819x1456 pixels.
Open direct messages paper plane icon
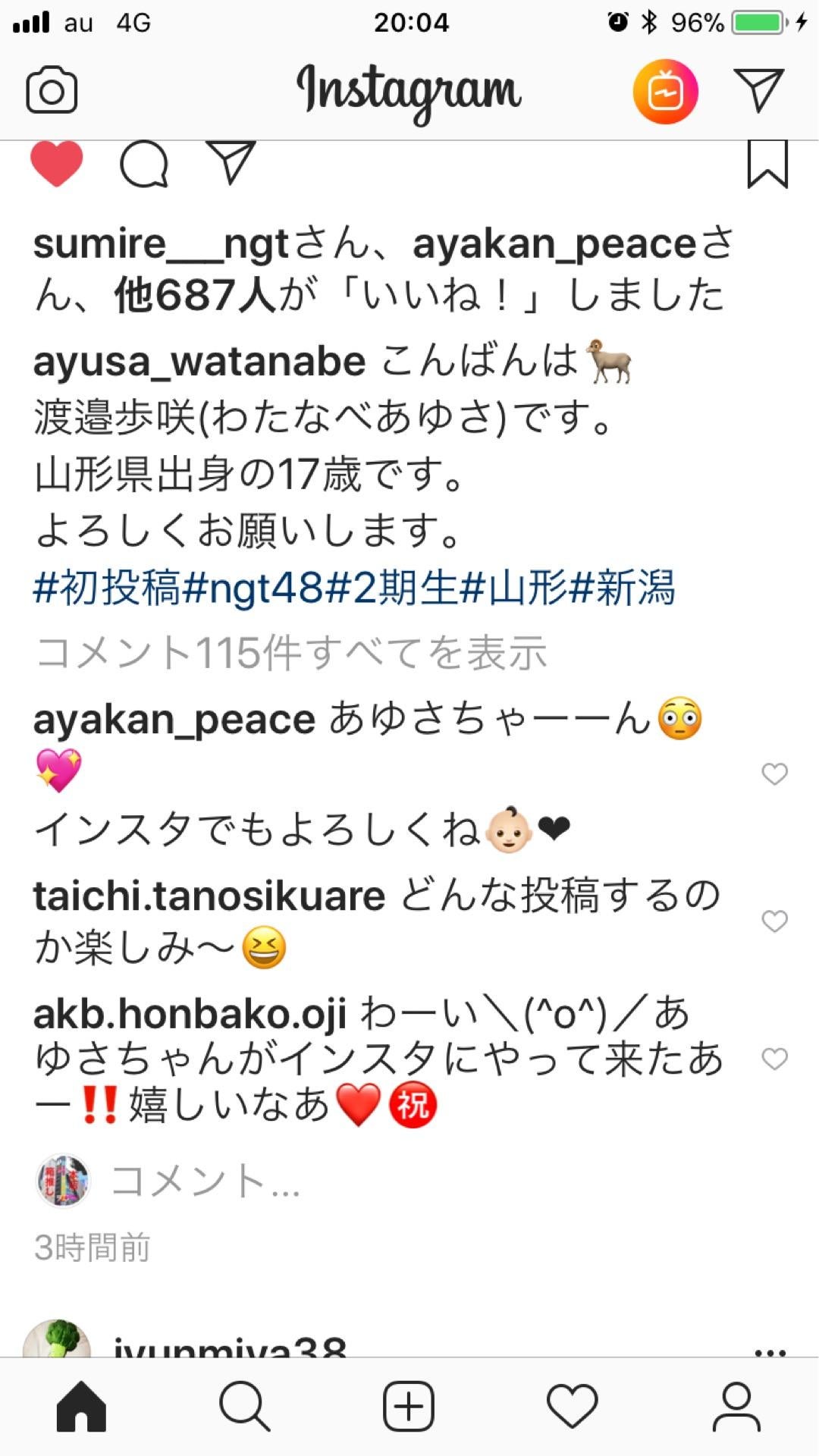point(758,90)
